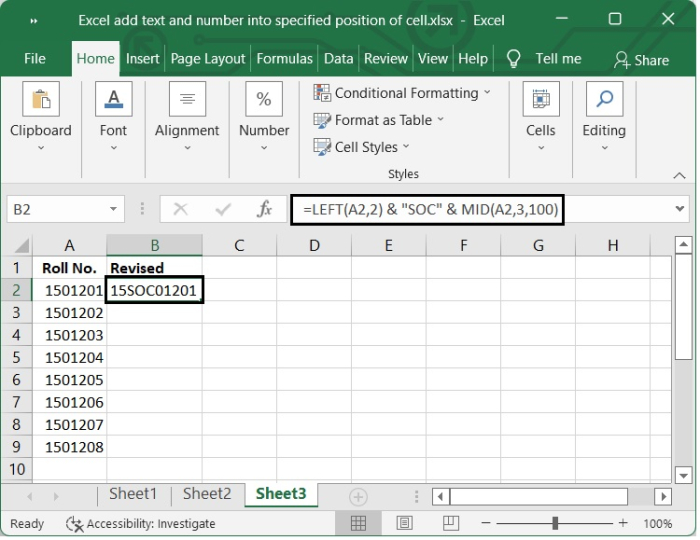Open the Cells group icon
Viewport: 700px width, 540px height.
pos(540,100)
